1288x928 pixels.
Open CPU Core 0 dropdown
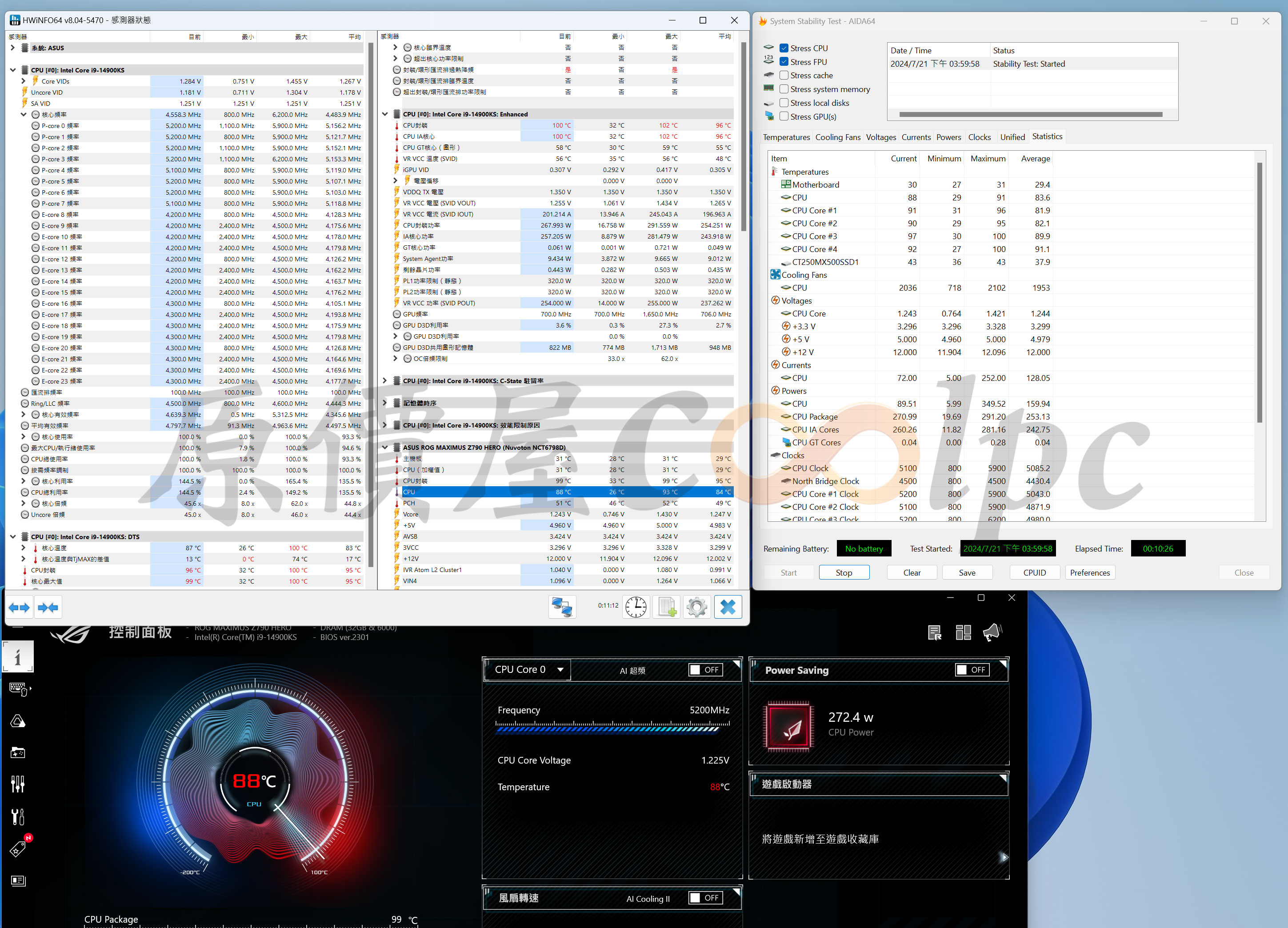528,670
